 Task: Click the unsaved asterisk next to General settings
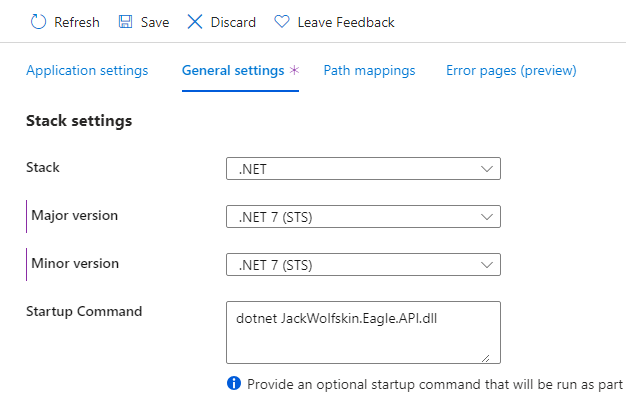pos(294,70)
